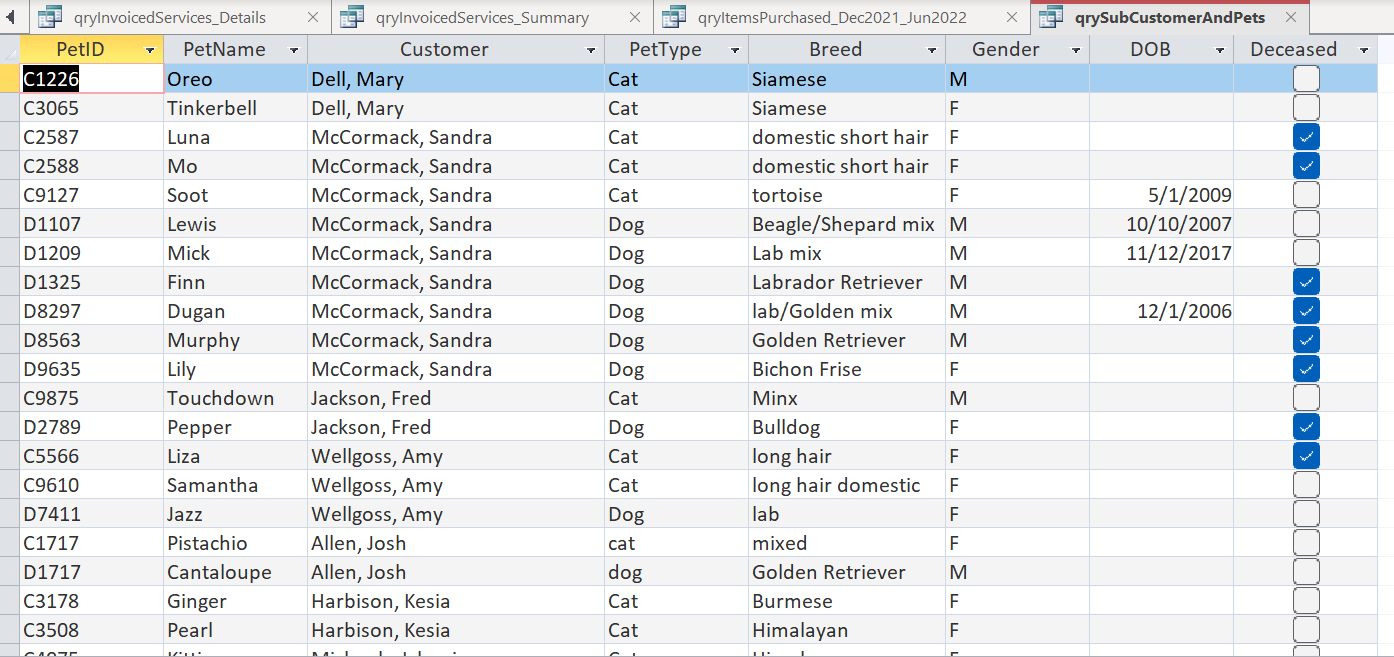The image size is (1394, 657).
Task: Open the Gender column filter dropdown
Action: pos(1077,49)
